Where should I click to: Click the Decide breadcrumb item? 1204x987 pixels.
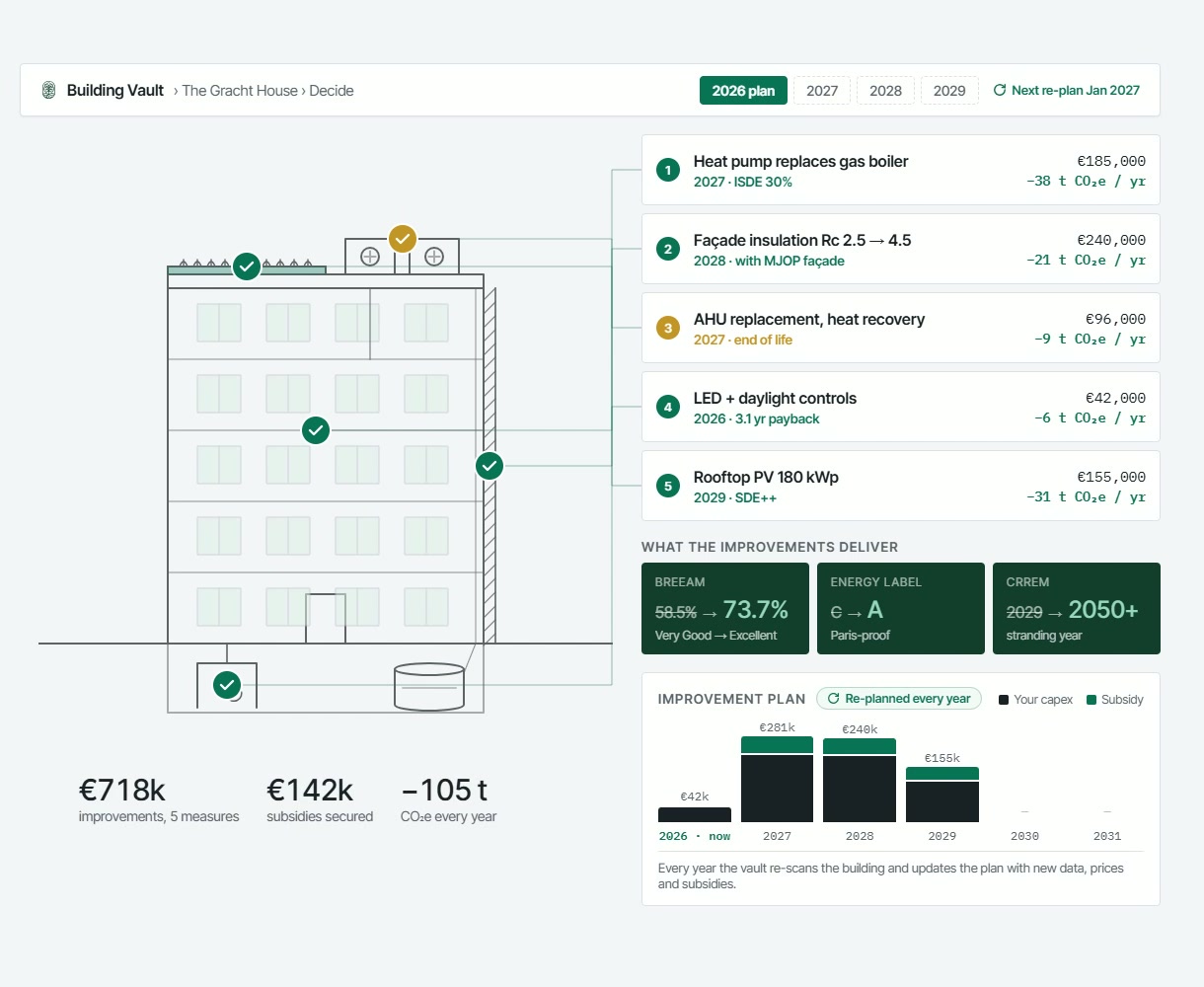332,91
